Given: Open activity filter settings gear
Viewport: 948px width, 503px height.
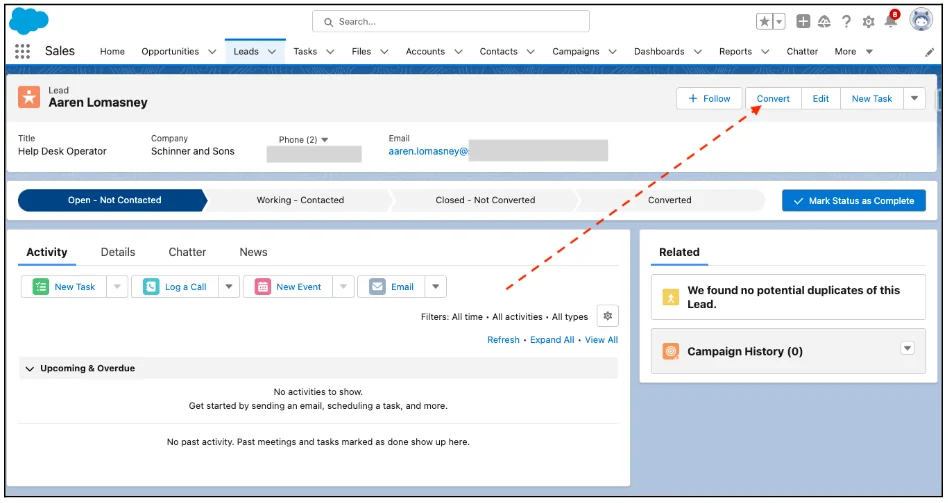Looking at the screenshot, I should point(608,316).
